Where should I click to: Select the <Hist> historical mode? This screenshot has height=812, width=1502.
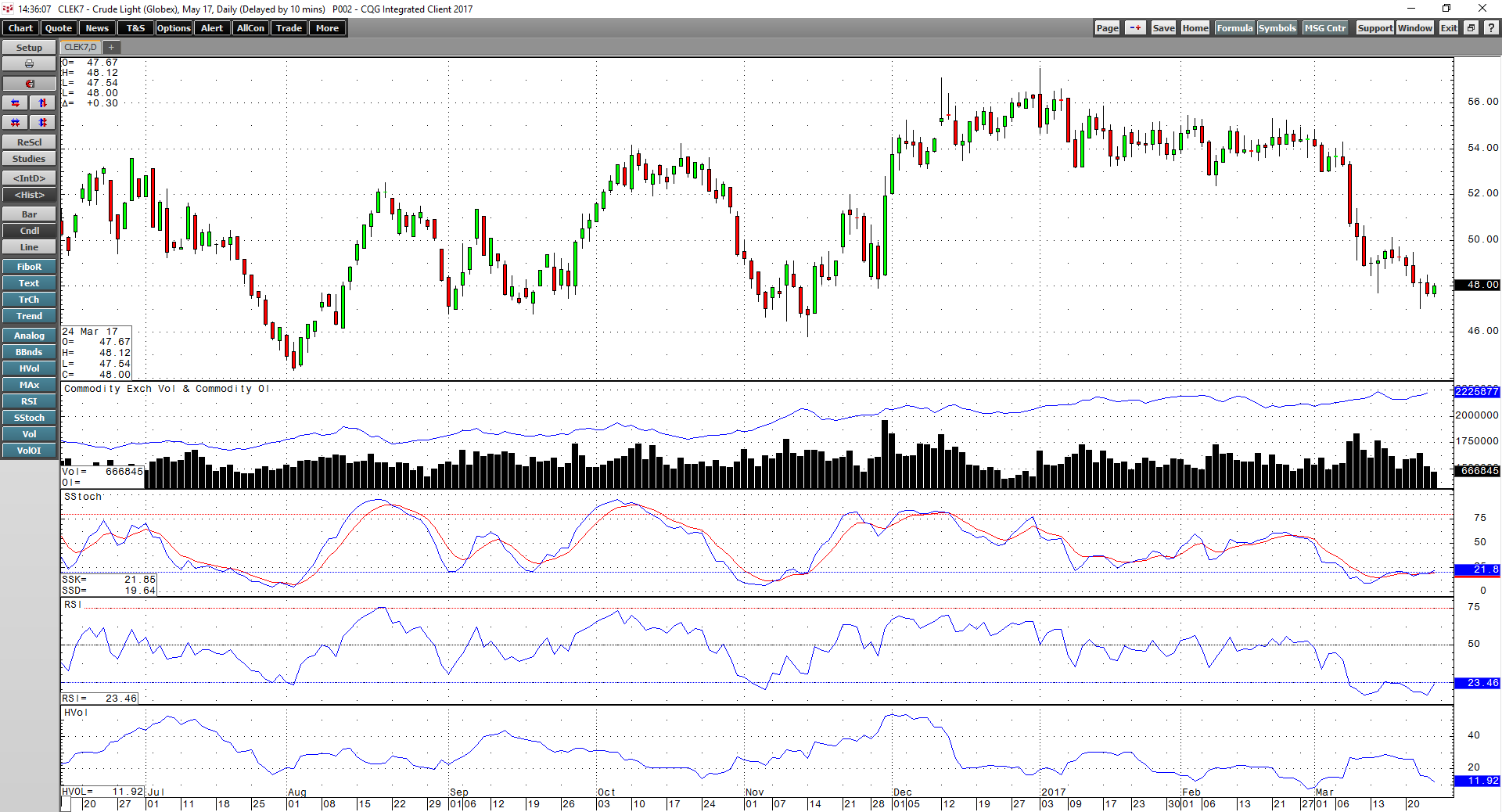[29, 195]
